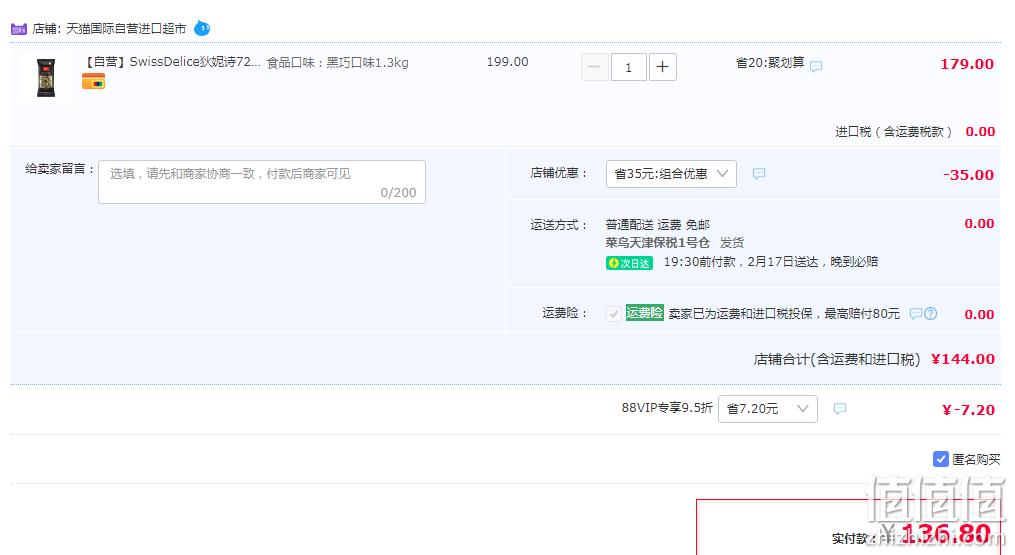The width and height of the screenshot is (1015, 555).
Task: Open comment icon next to shipping insurance text
Action: pos(915,313)
